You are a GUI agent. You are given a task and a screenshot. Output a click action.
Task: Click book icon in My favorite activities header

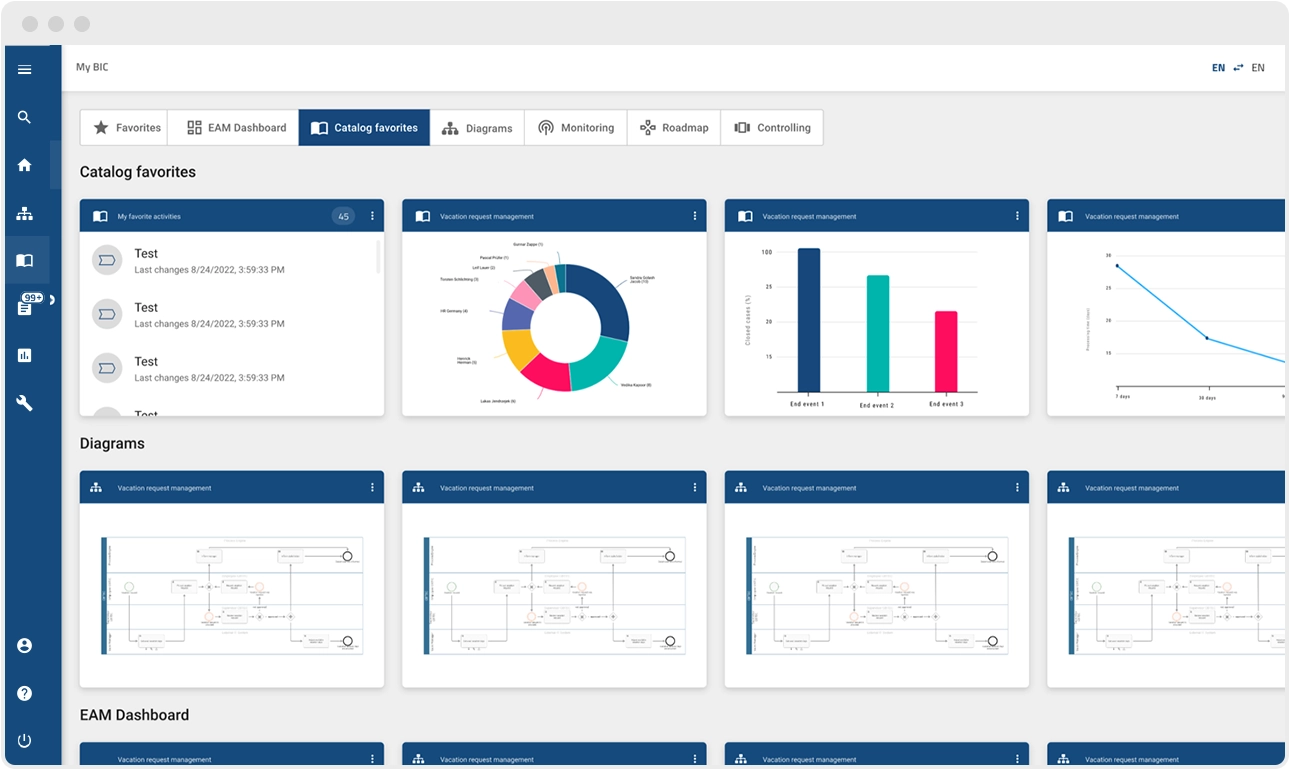100,216
